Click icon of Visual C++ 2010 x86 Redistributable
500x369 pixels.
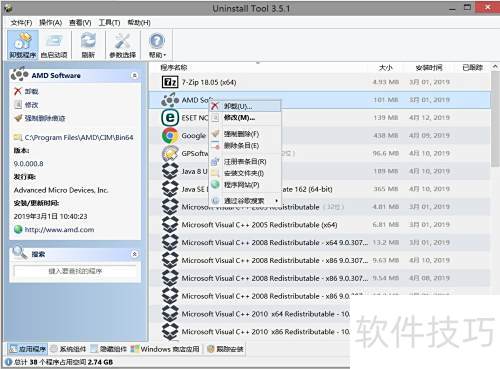click(x=170, y=332)
